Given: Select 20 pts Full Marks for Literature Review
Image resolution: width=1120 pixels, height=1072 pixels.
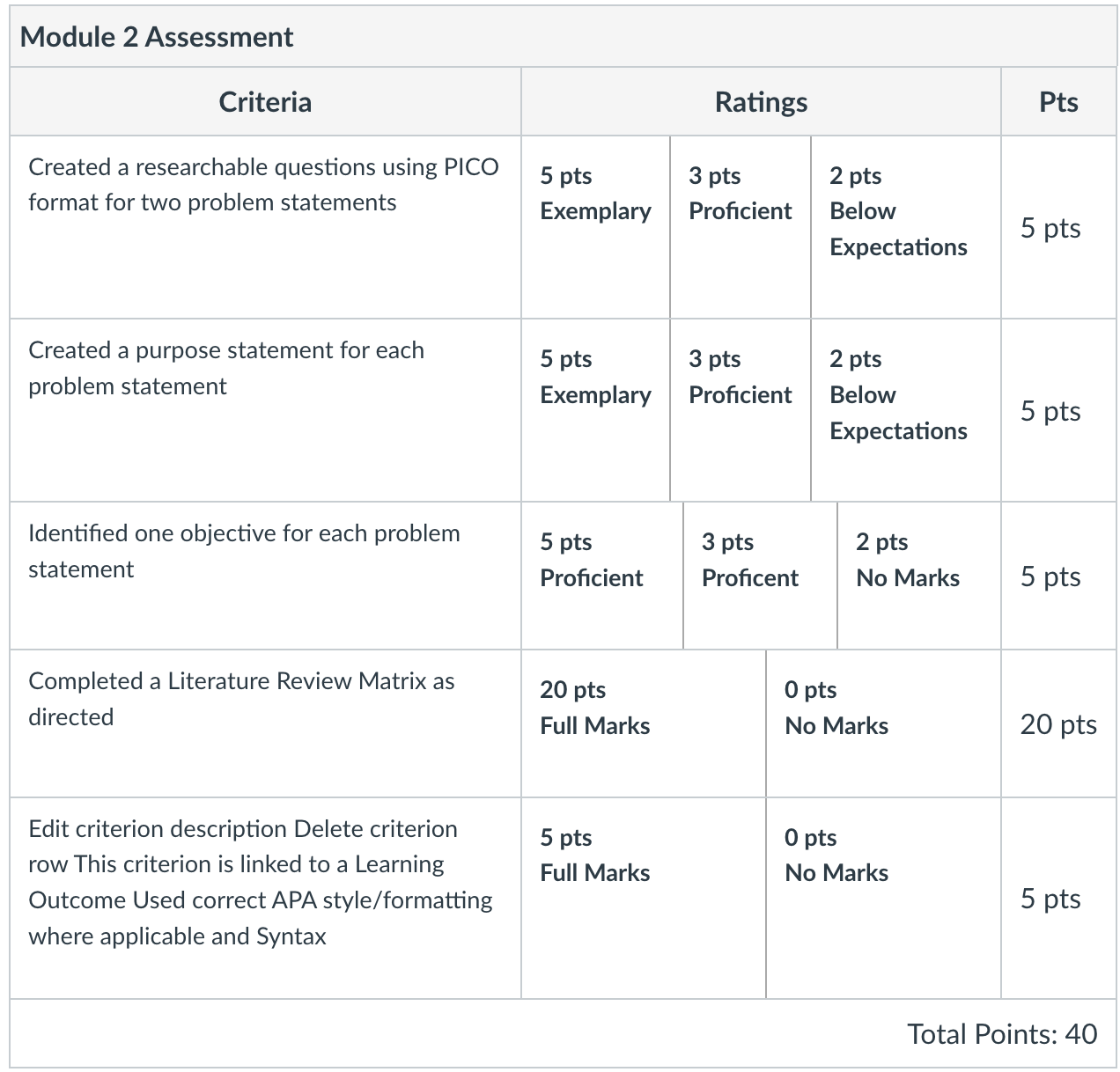Looking at the screenshot, I should (x=644, y=724).
